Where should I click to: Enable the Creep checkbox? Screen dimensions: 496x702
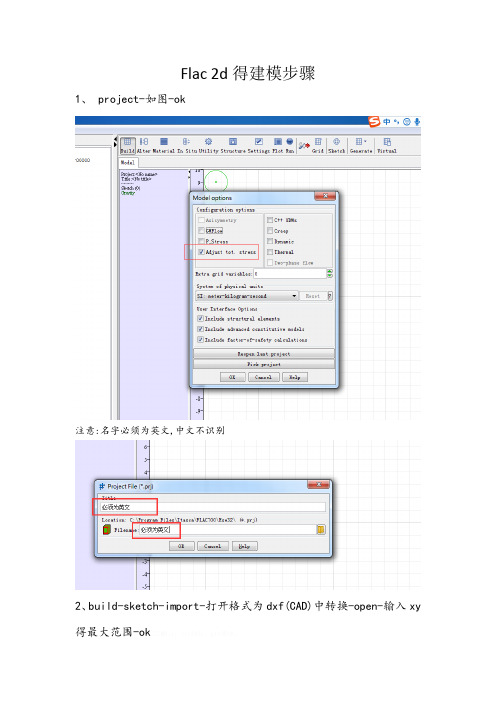pyautogui.click(x=270, y=231)
